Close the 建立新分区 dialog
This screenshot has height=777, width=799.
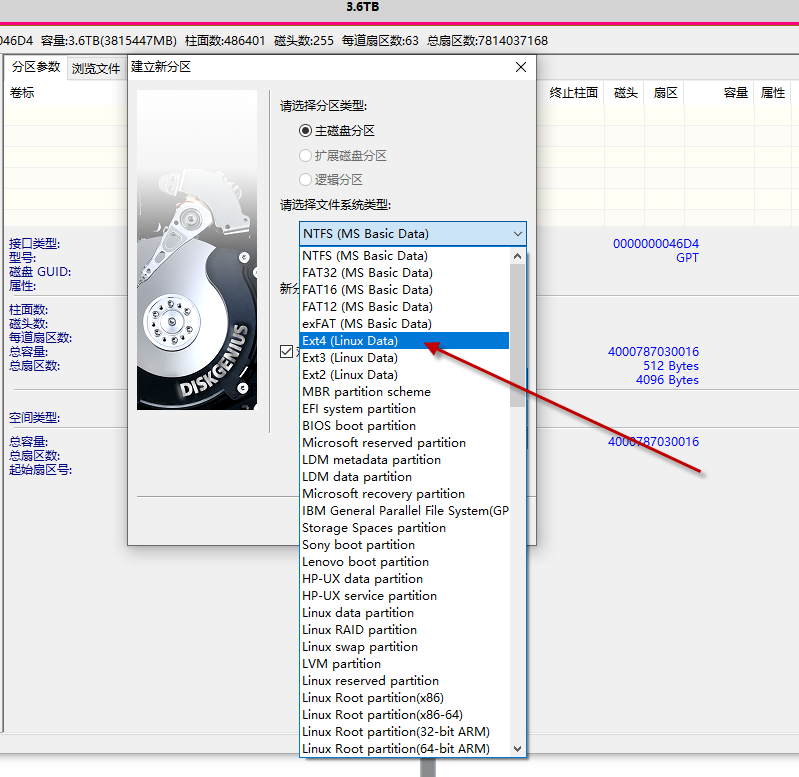[x=521, y=67]
